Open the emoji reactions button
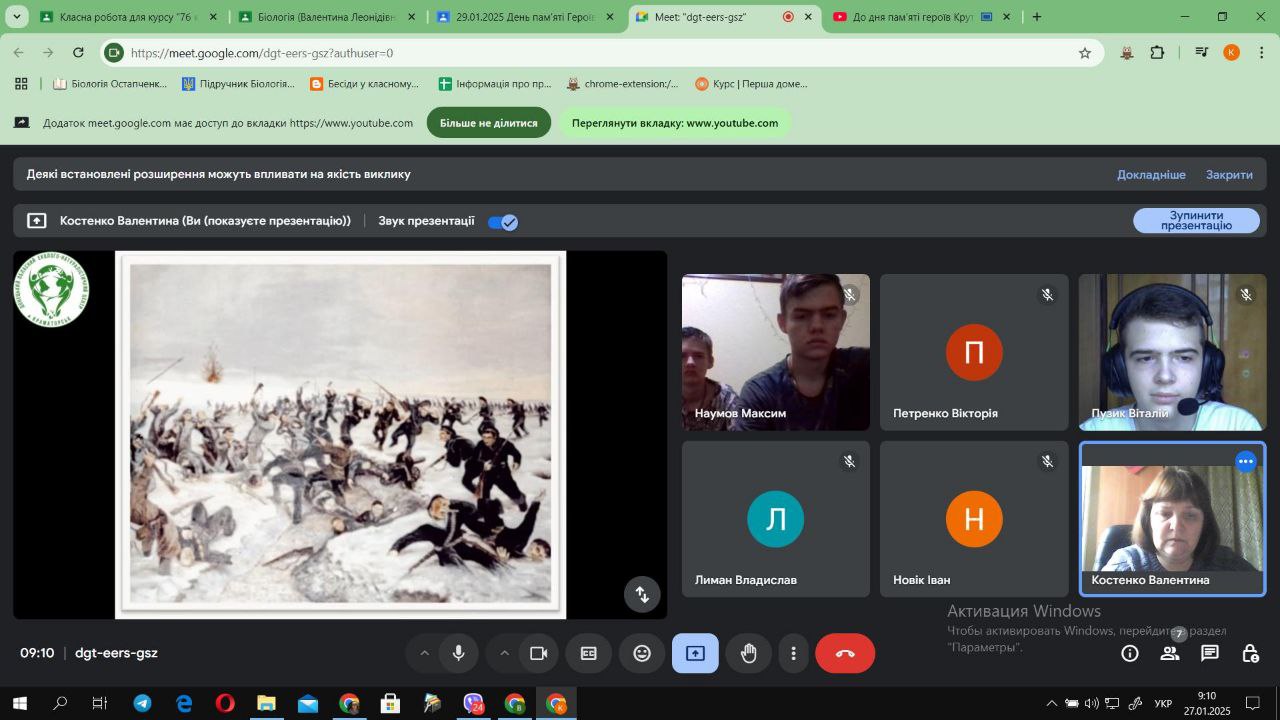Viewport: 1280px width, 720px height. (642, 653)
